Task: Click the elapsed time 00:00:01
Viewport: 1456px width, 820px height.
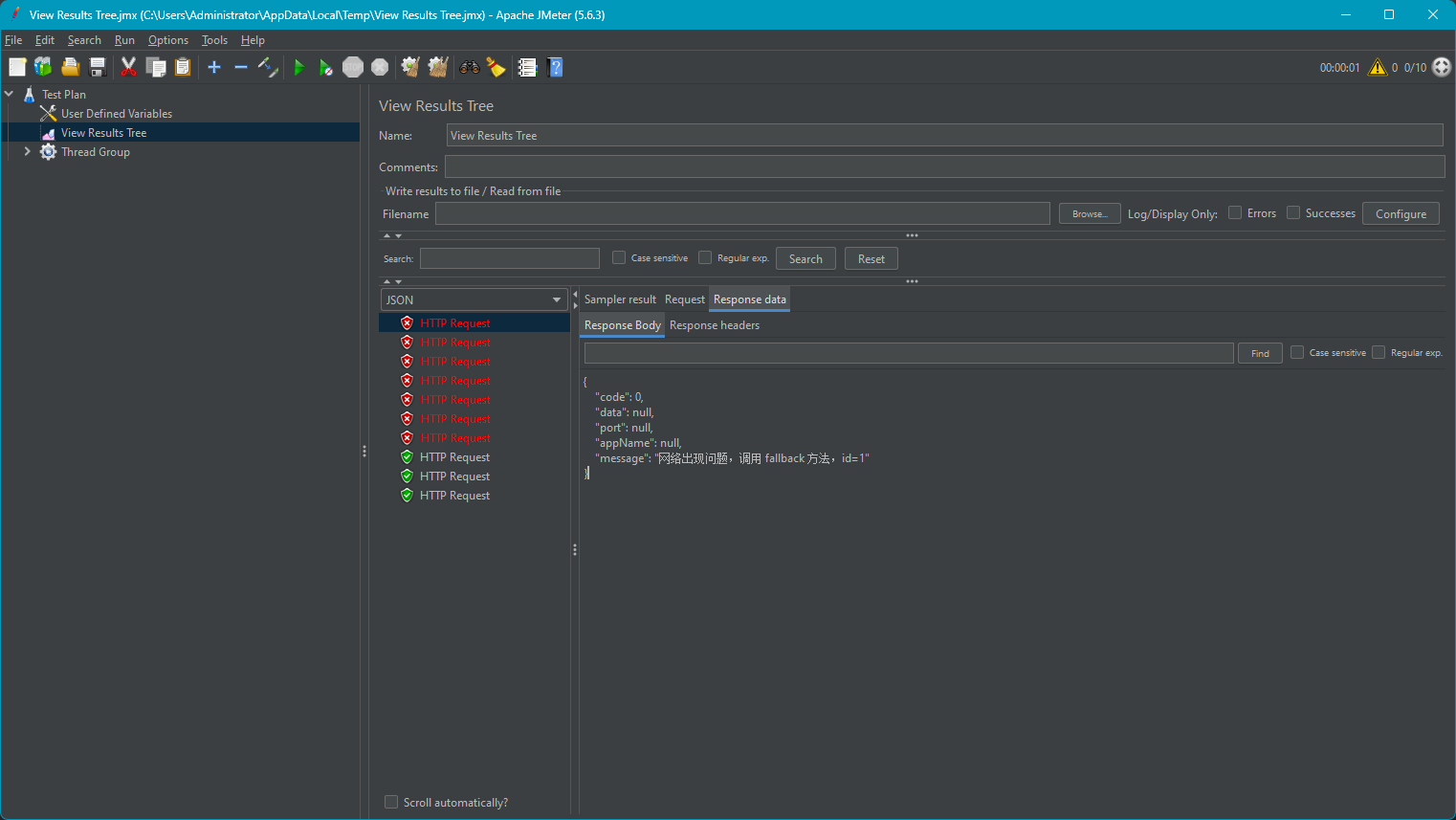Action: point(1339,67)
